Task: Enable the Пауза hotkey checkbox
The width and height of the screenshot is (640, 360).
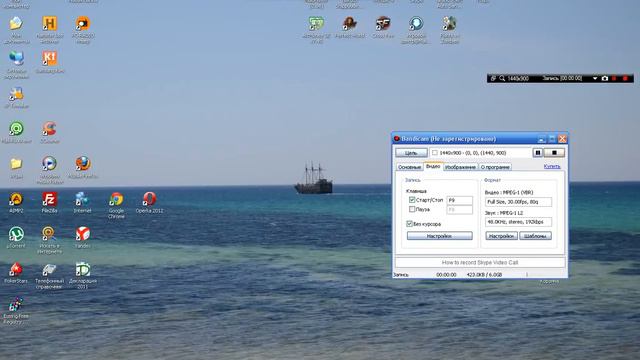Action: coord(412,209)
